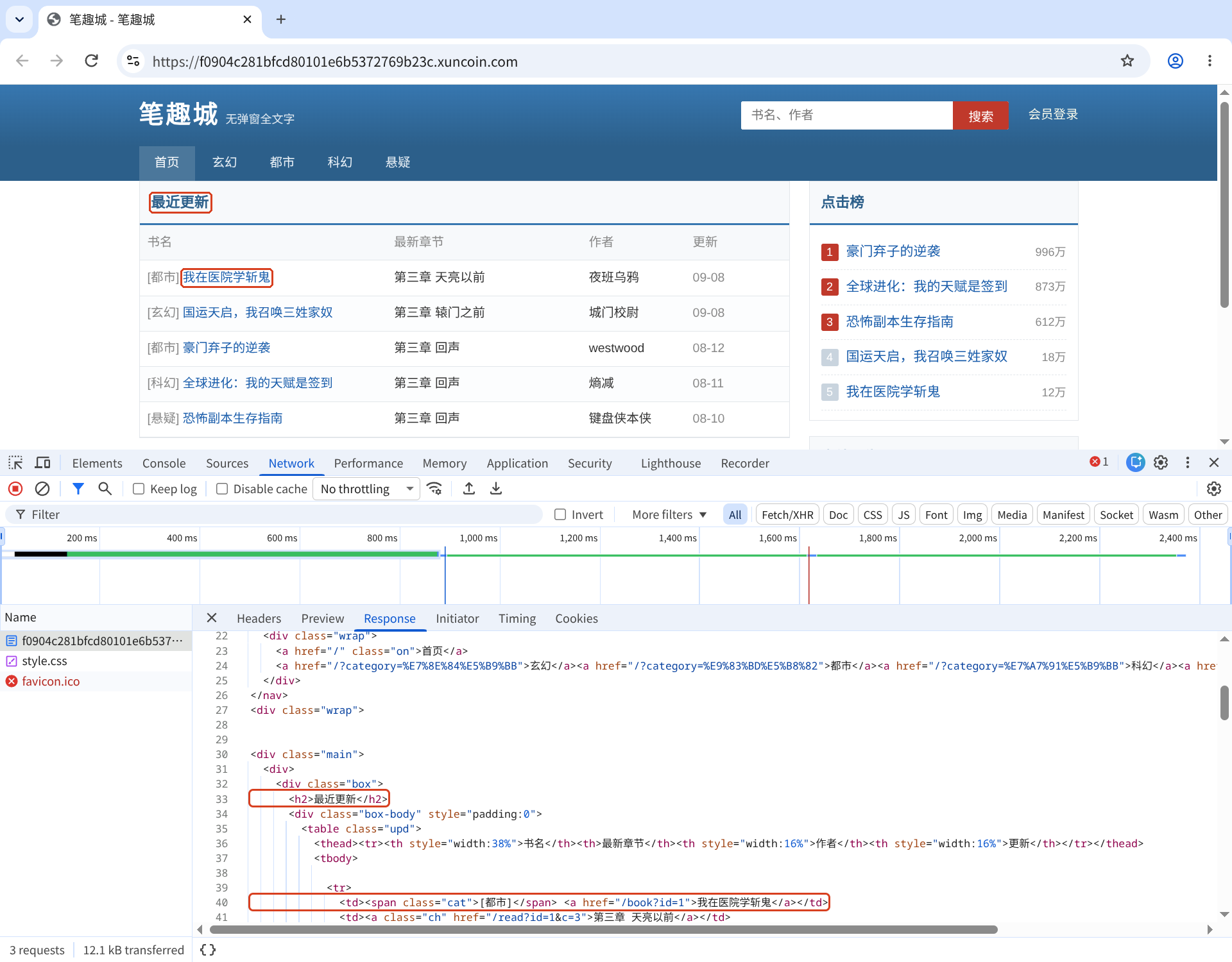Reload the page
The image size is (1232, 962).
pos(92,61)
